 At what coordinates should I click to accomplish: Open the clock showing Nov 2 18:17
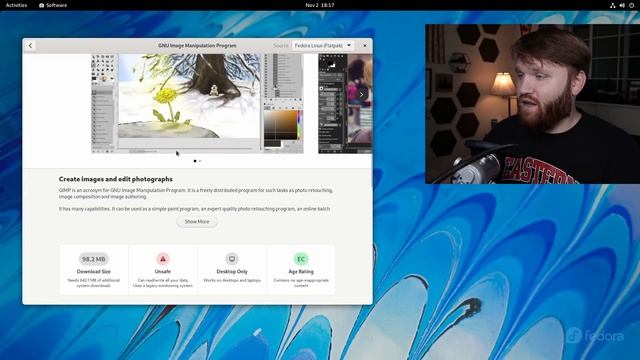point(320,5)
